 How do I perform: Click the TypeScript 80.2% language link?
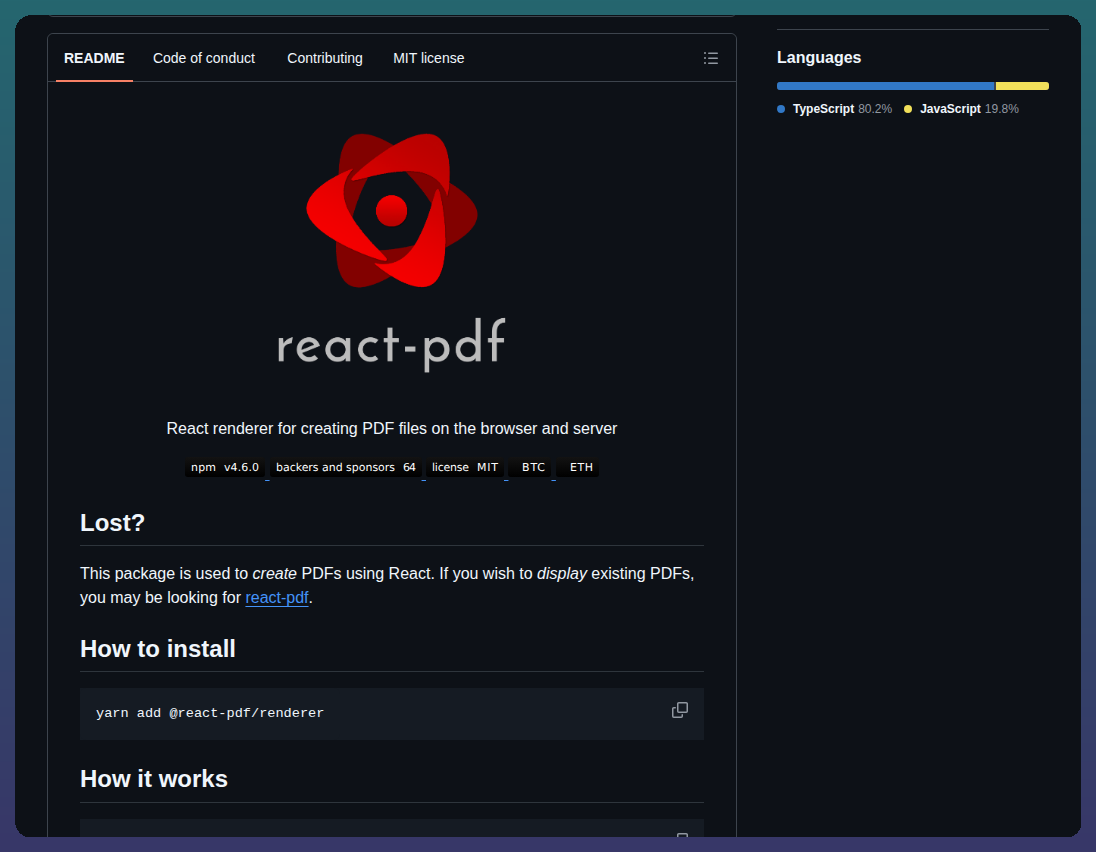click(835, 109)
